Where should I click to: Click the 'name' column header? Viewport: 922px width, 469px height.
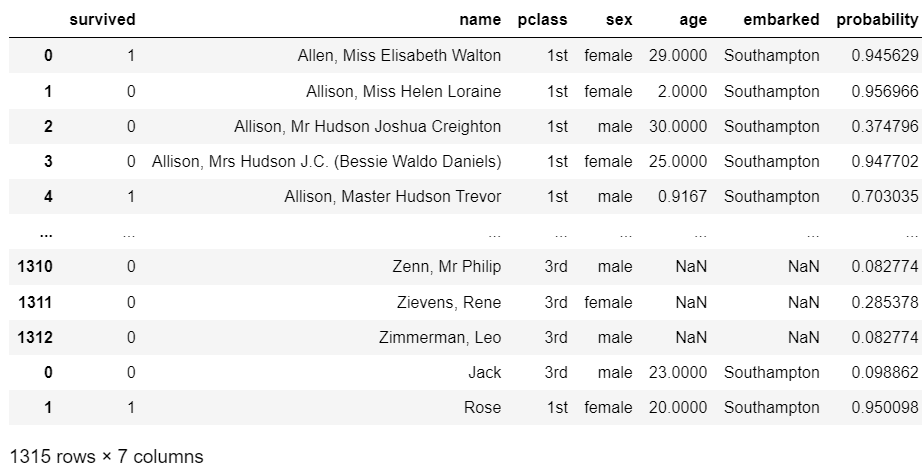pyautogui.click(x=480, y=19)
